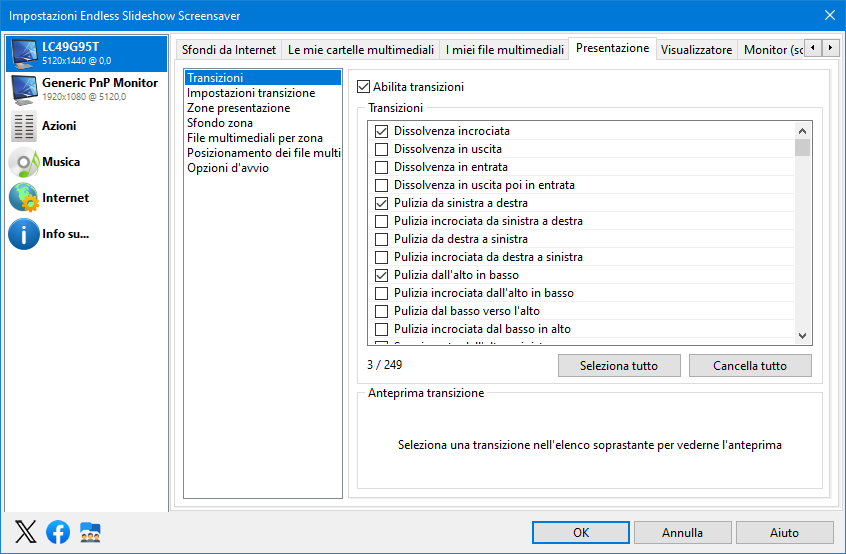Viewport: 846px width, 554px height.
Task: Uncheck Pulizia dall'alto in basso
Action: 381,275
